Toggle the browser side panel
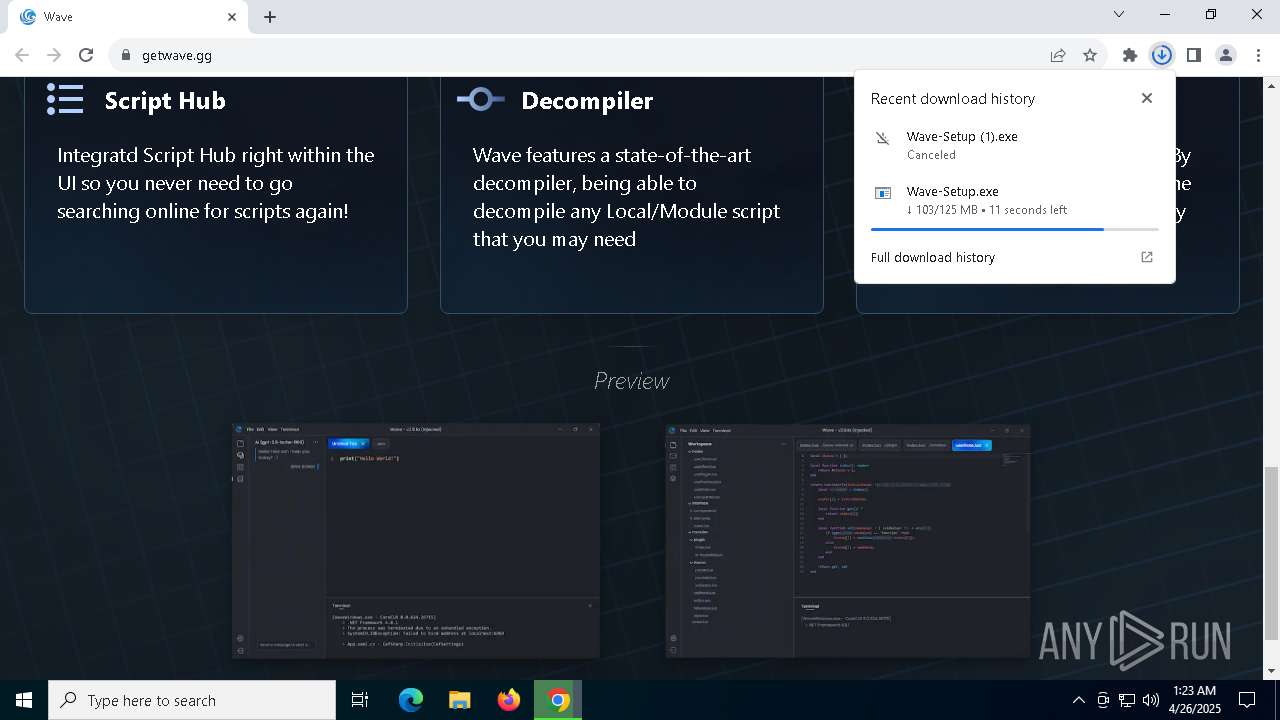This screenshot has height=720, width=1280. click(x=1193, y=55)
